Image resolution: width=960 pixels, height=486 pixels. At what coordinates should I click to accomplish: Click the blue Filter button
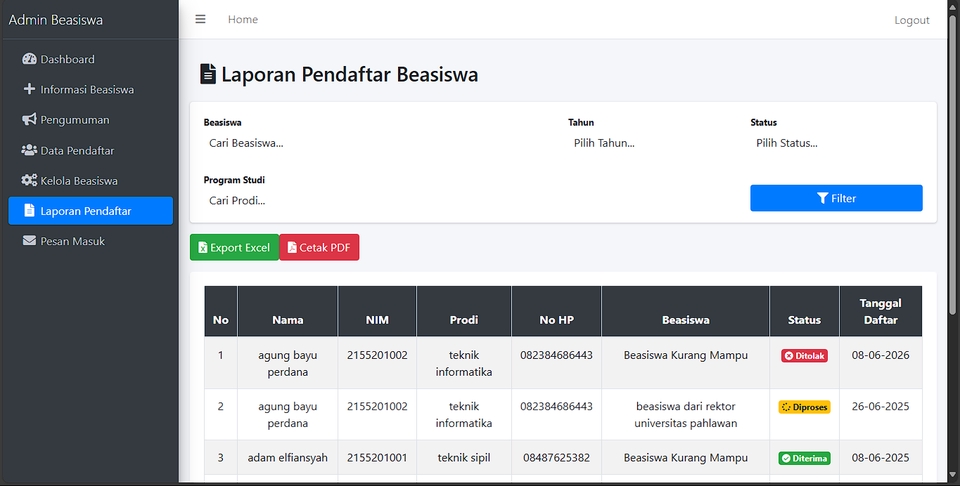[836, 198]
